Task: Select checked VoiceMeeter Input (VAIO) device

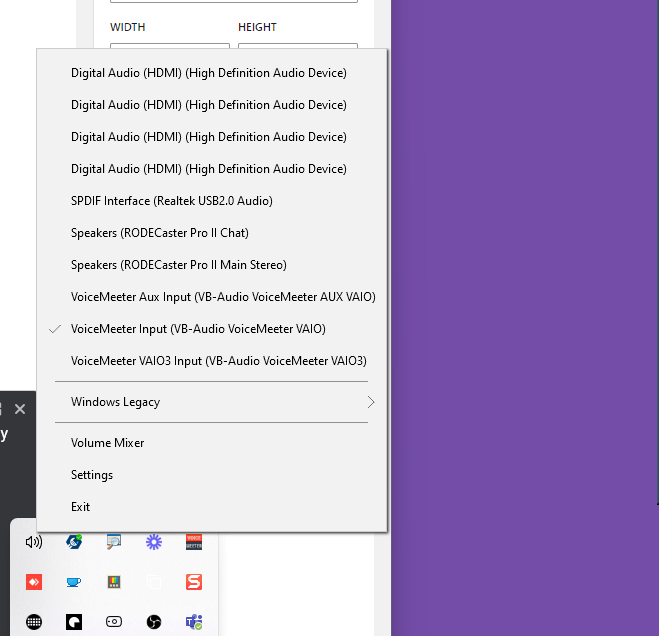Action: [x=212, y=329]
